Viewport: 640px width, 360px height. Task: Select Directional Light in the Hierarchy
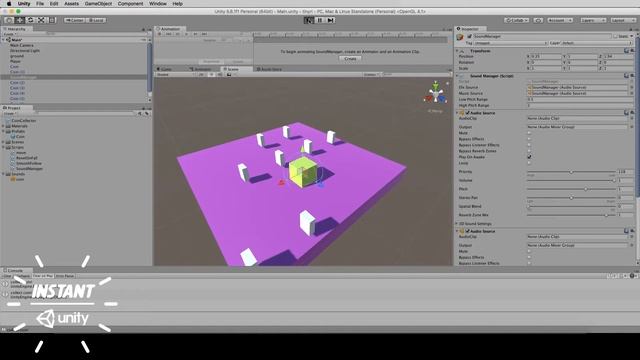coord(25,51)
